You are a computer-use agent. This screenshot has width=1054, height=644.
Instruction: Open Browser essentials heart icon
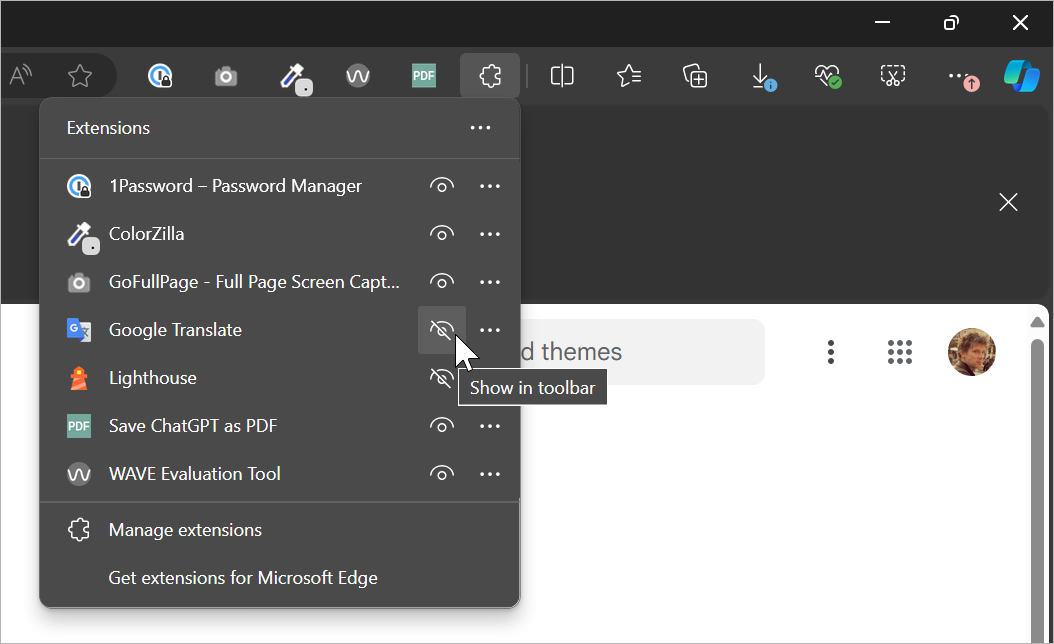tap(828, 76)
